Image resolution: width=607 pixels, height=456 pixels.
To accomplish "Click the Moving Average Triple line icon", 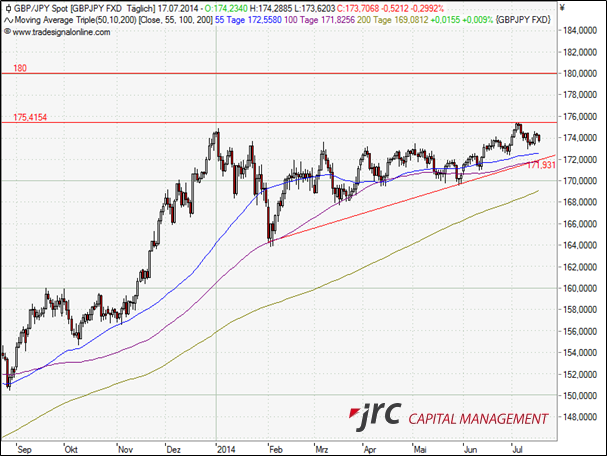I will tap(8, 20).
